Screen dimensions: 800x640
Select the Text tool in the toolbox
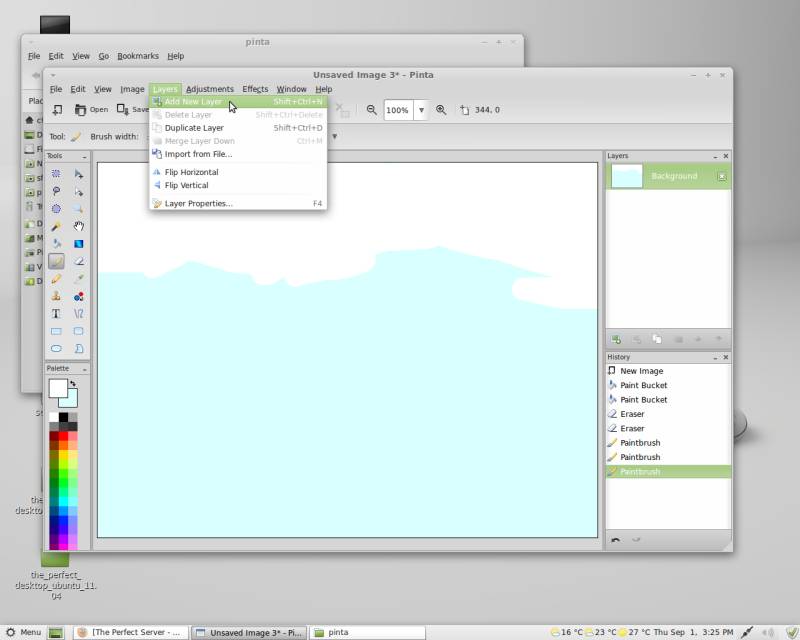(56, 313)
